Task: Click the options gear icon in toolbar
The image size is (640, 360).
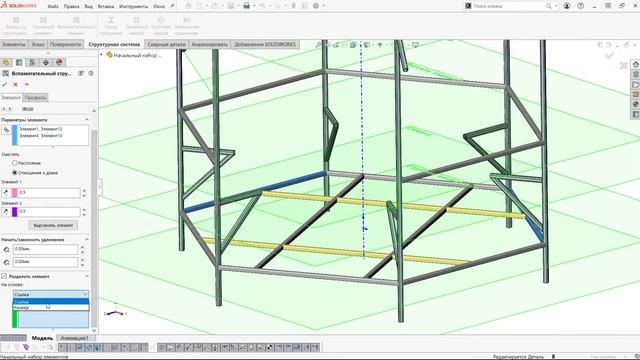Action: point(316,6)
